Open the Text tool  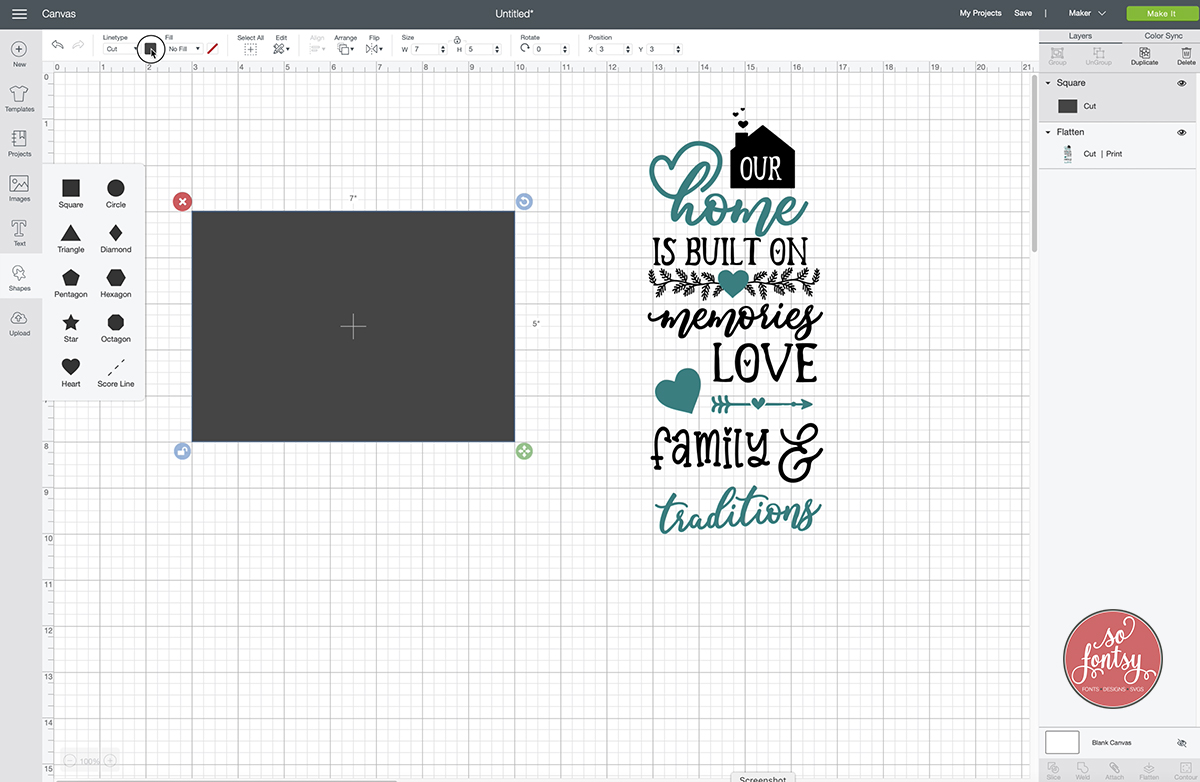click(19, 232)
